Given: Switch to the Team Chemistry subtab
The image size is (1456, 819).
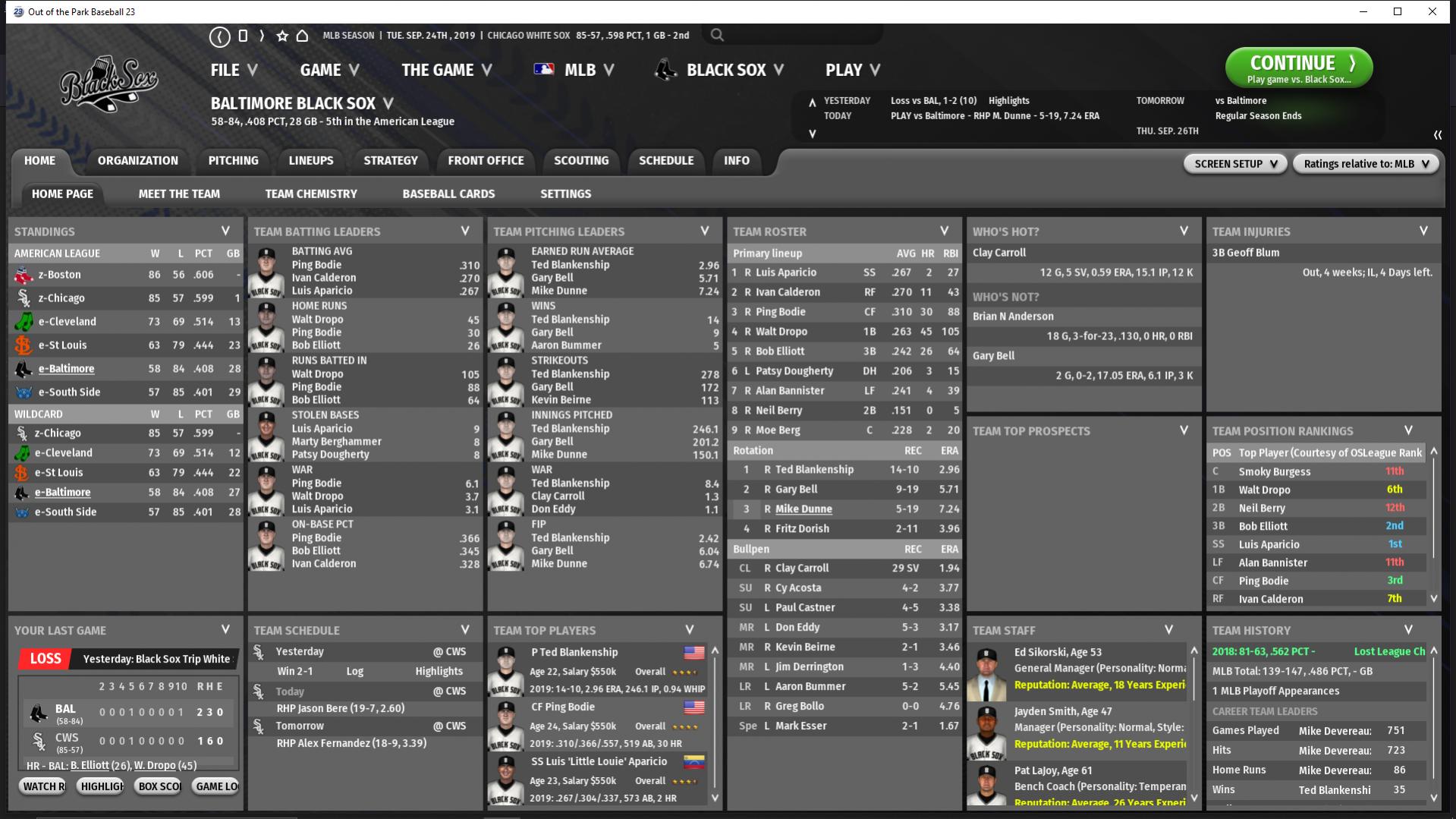Looking at the screenshot, I should point(310,194).
